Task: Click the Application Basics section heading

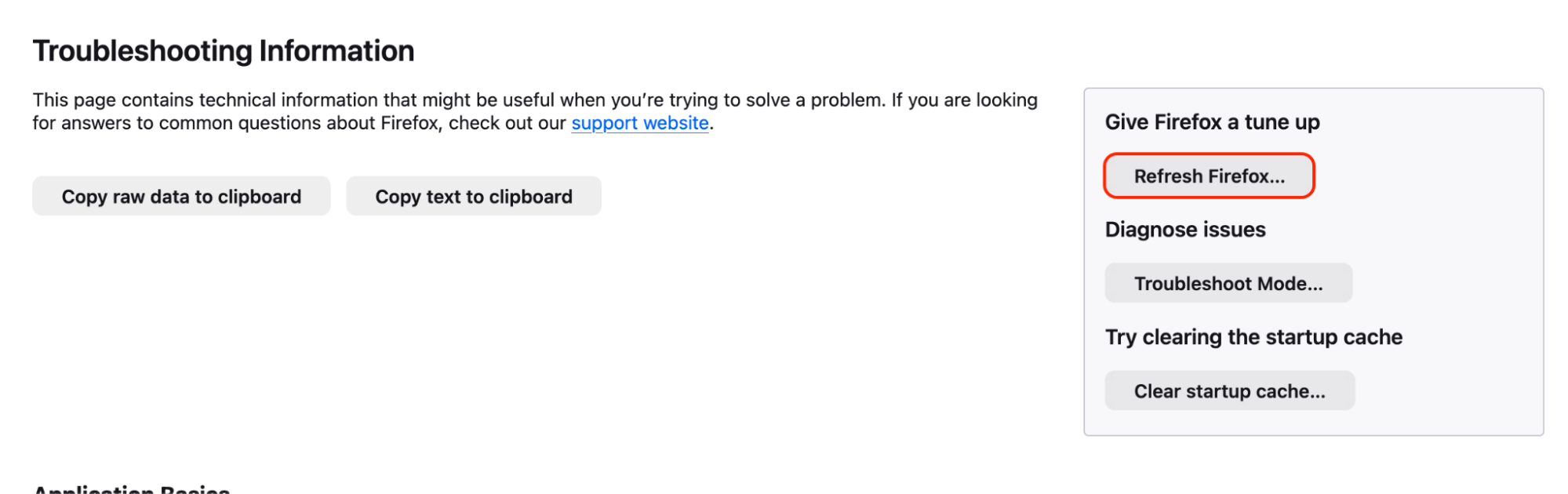Action: click(x=132, y=489)
